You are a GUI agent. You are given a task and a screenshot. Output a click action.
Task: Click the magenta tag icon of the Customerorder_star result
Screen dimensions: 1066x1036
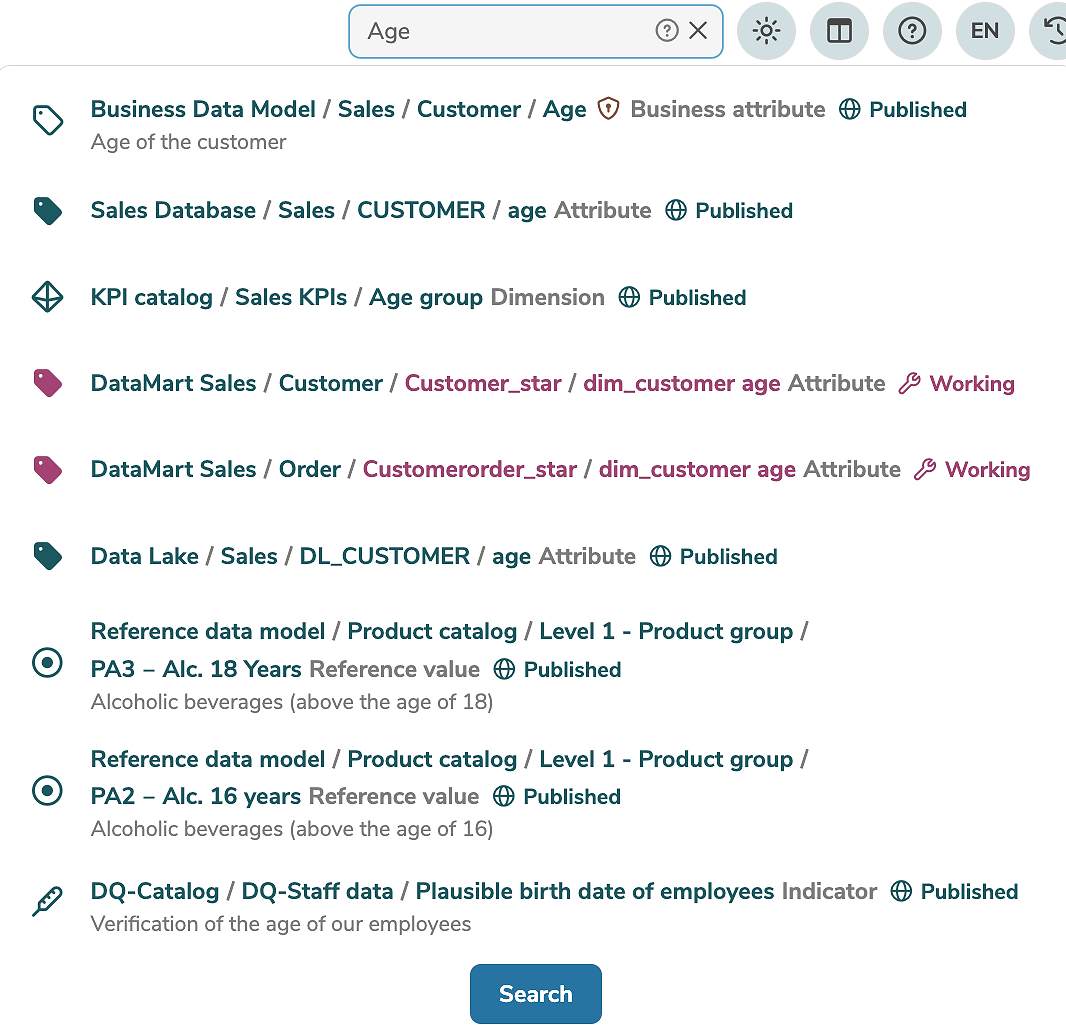tap(47, 469)
